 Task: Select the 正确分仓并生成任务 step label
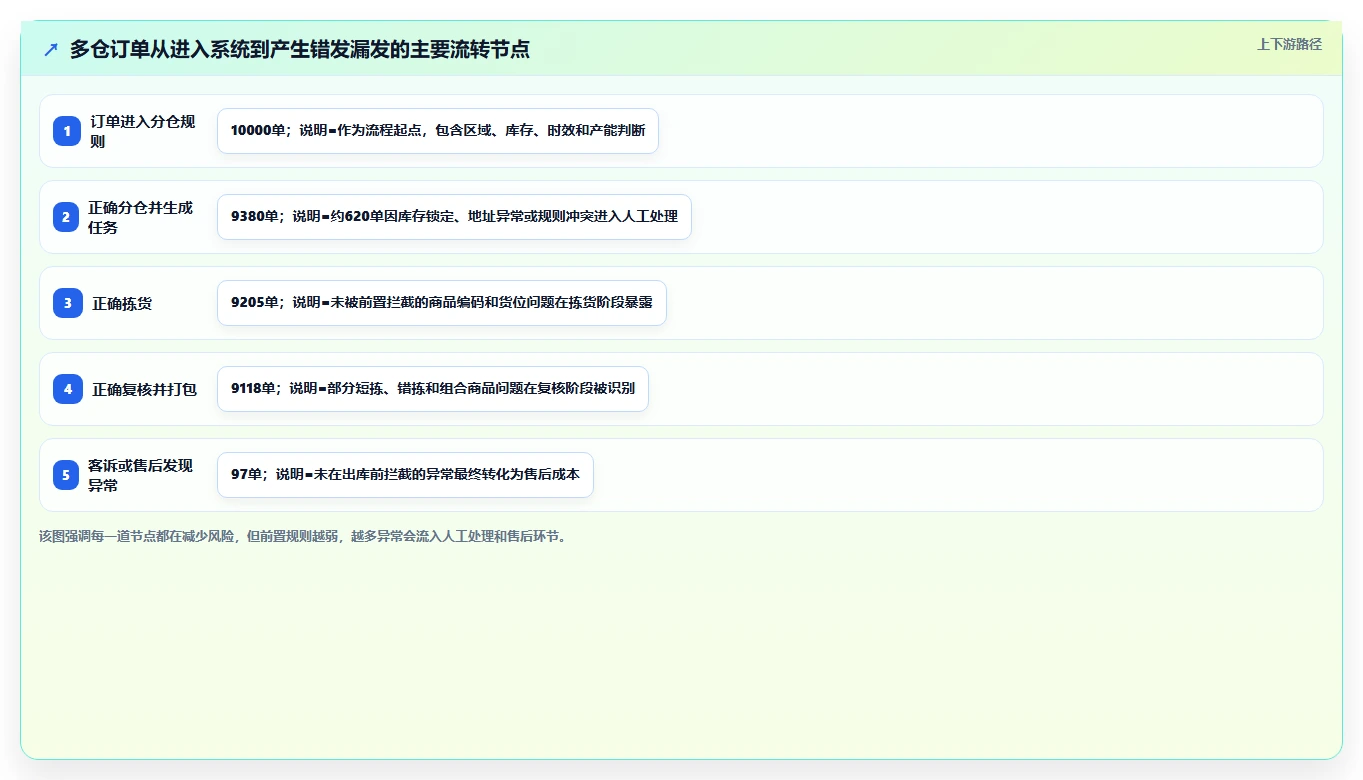pyautogui.click(x=141, y=217)
